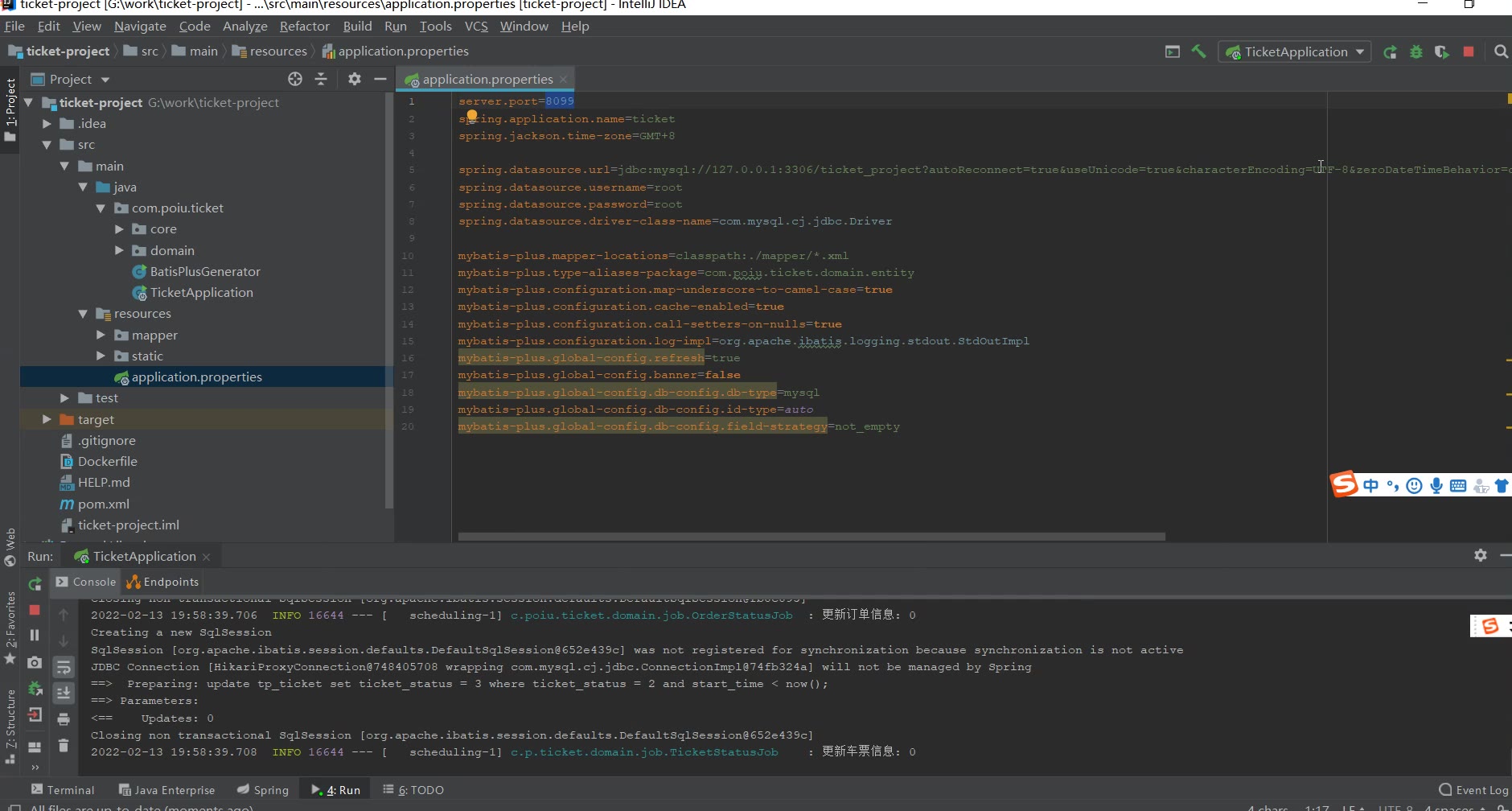The image size is (1512, 811).
Task: Toggle soft-wrap in the Run console
Action: [64, 667]
